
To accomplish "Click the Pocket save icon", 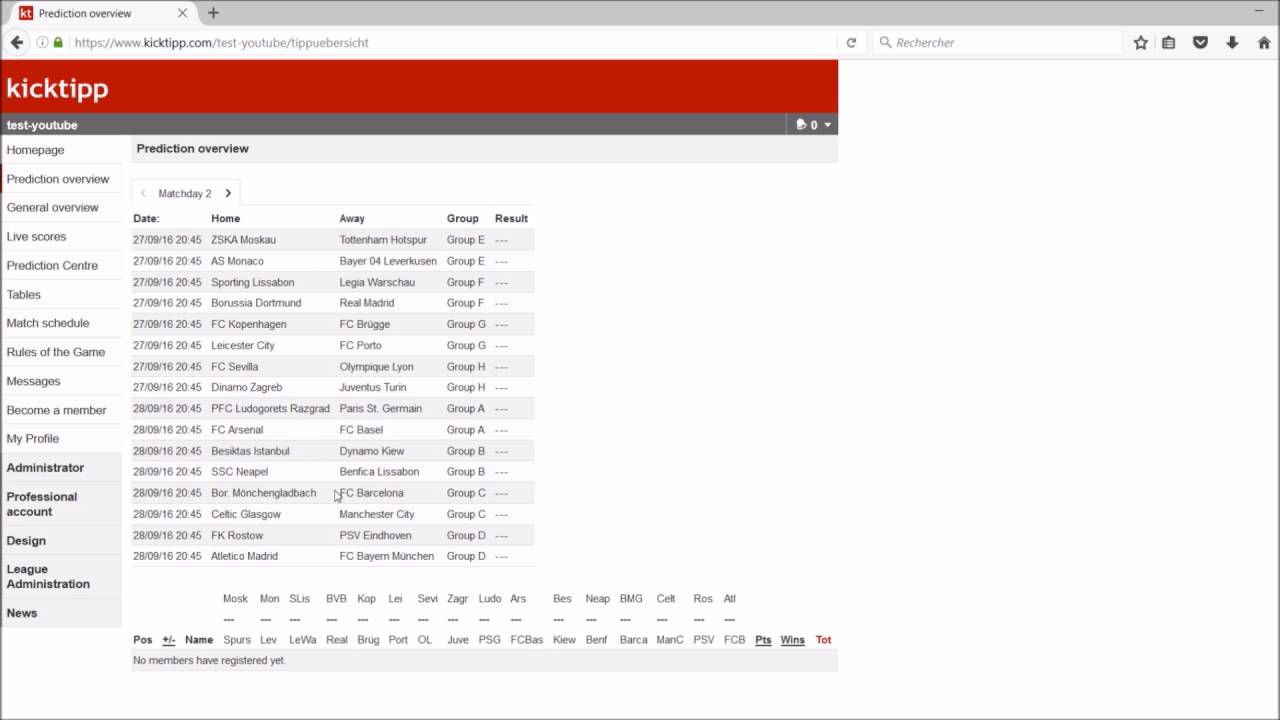I will [1200, 42].
